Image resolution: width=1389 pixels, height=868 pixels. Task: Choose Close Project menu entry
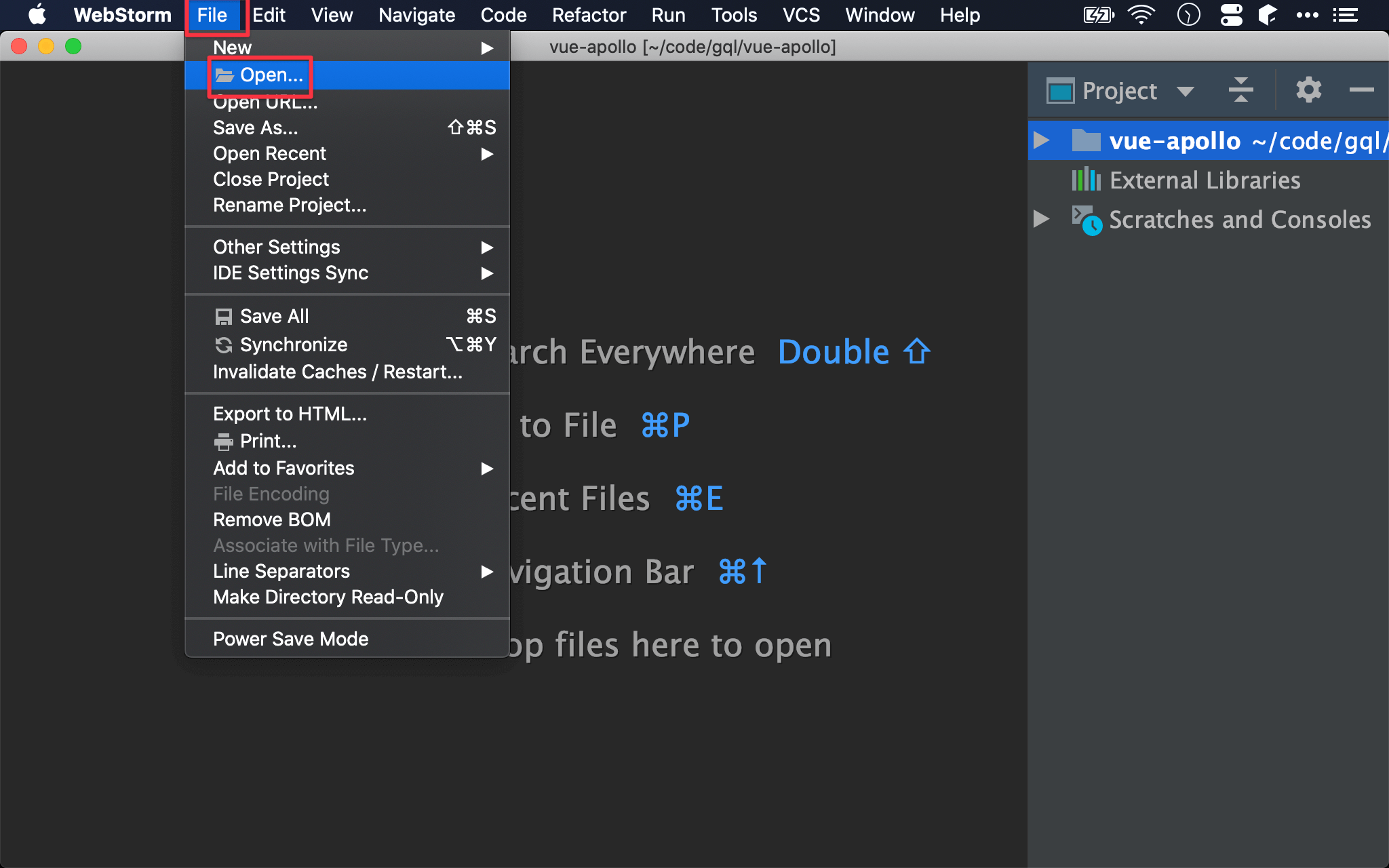click(271, 180)
